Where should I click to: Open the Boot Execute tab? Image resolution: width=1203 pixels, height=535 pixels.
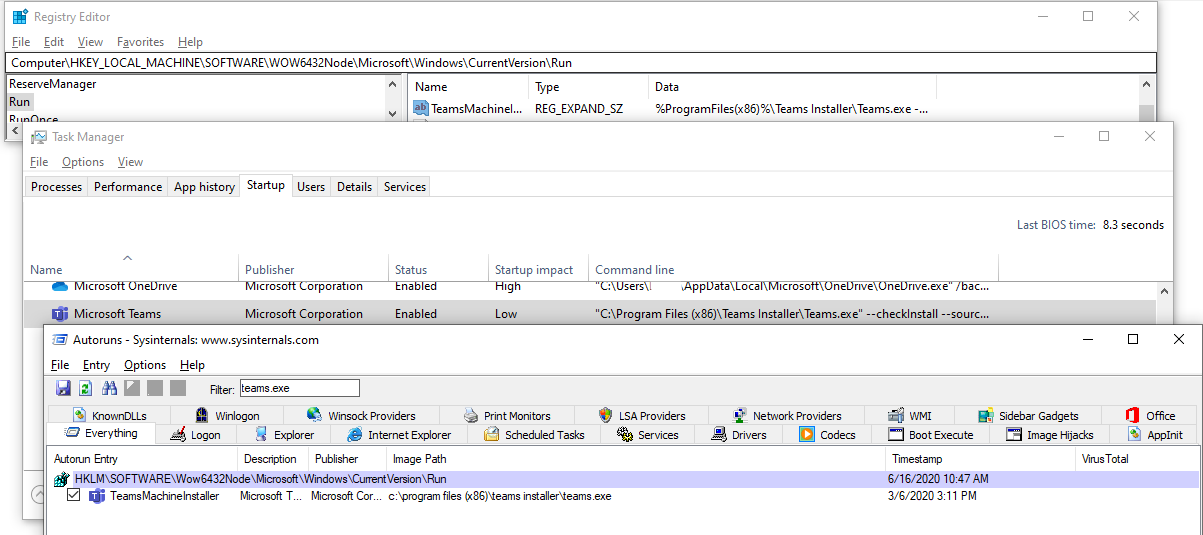[930, 434]
